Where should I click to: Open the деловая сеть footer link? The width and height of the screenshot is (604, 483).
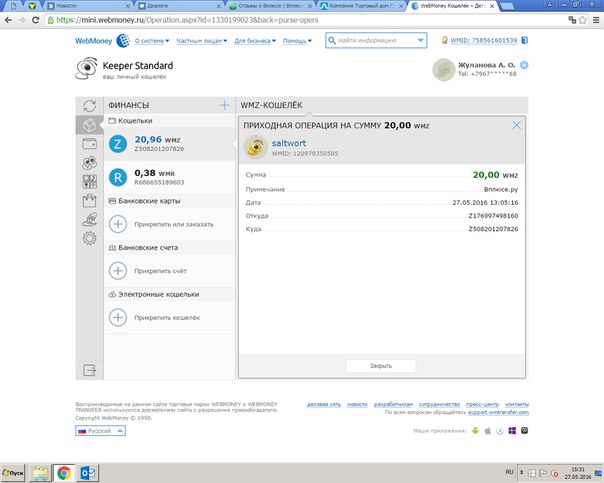(x=324, y=404)
